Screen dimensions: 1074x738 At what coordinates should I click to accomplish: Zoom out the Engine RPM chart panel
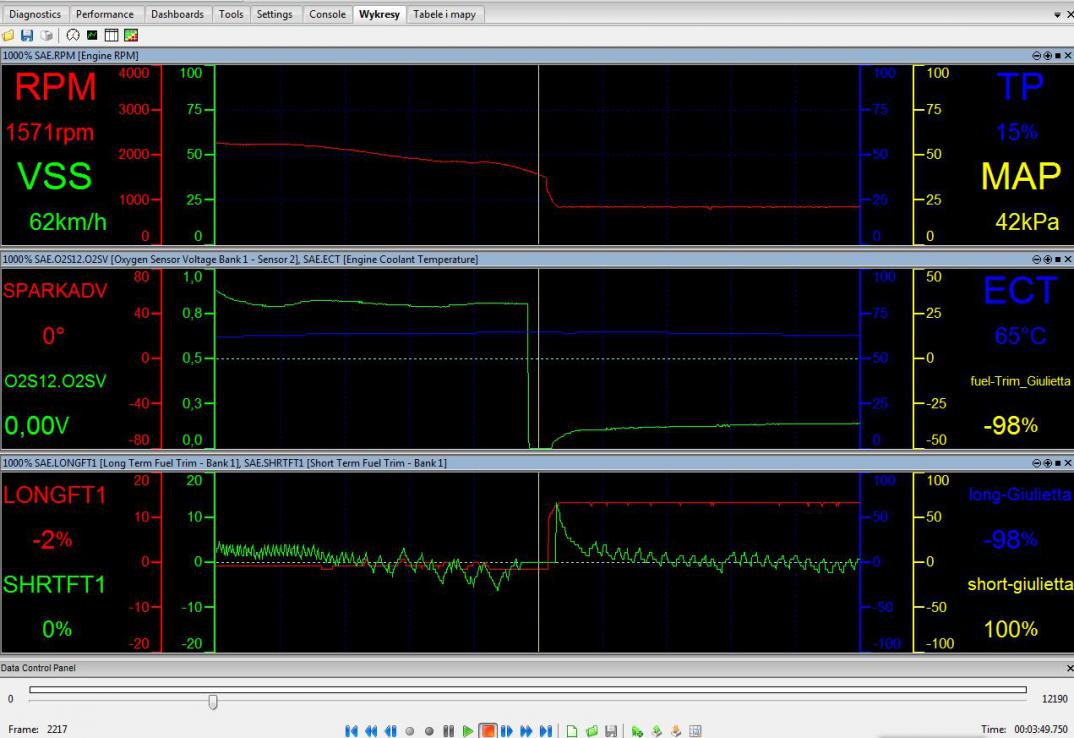point(1036,56)
